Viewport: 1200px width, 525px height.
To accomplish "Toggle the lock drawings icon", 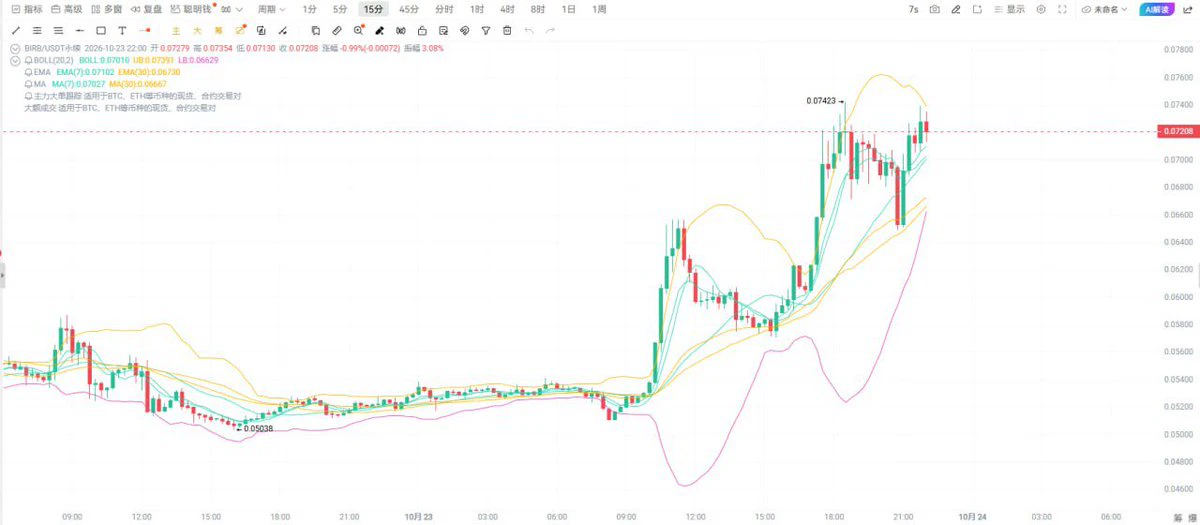I will [422, 30].
